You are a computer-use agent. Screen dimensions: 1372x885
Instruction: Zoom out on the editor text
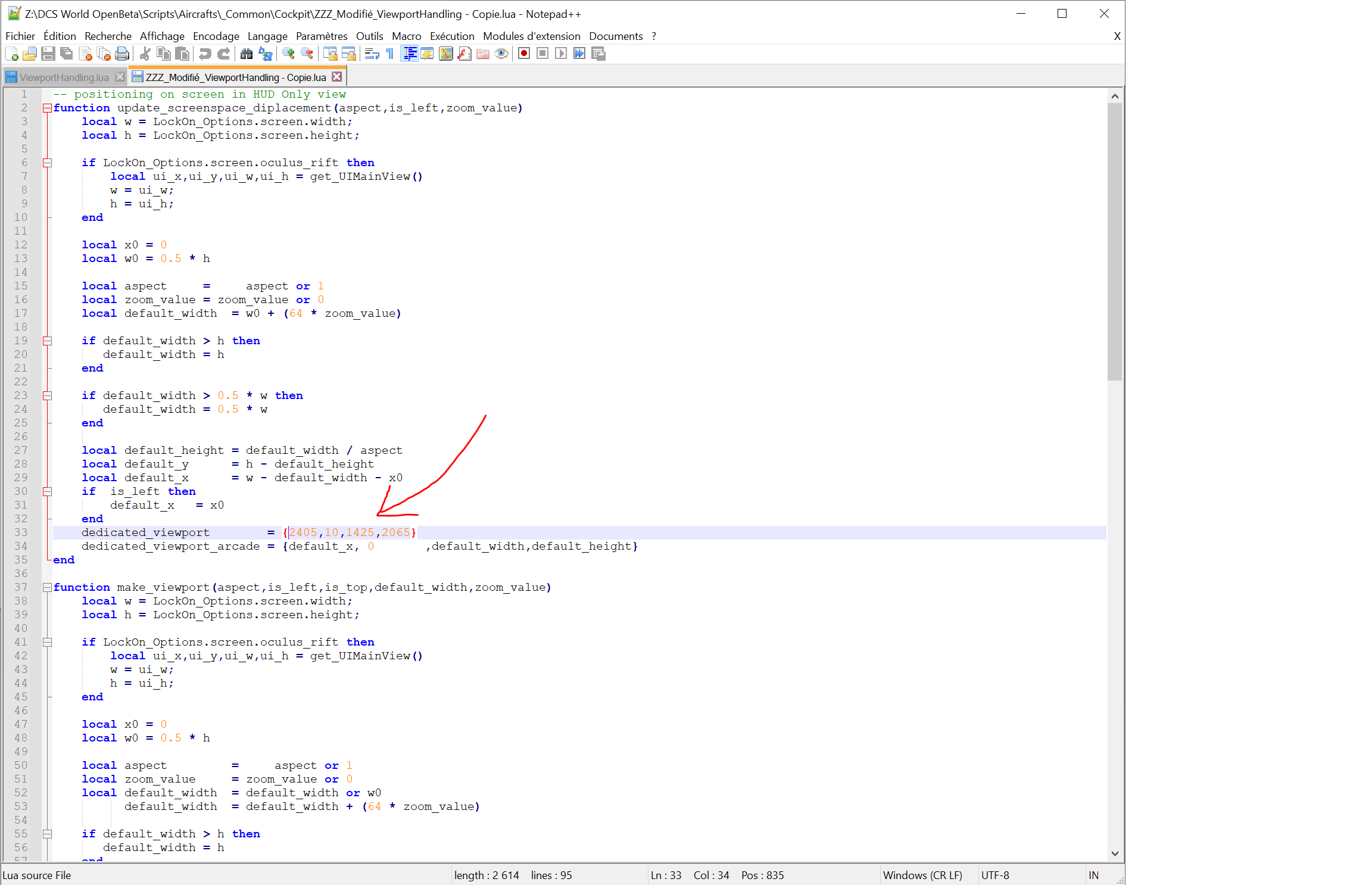tap(307, 54)
